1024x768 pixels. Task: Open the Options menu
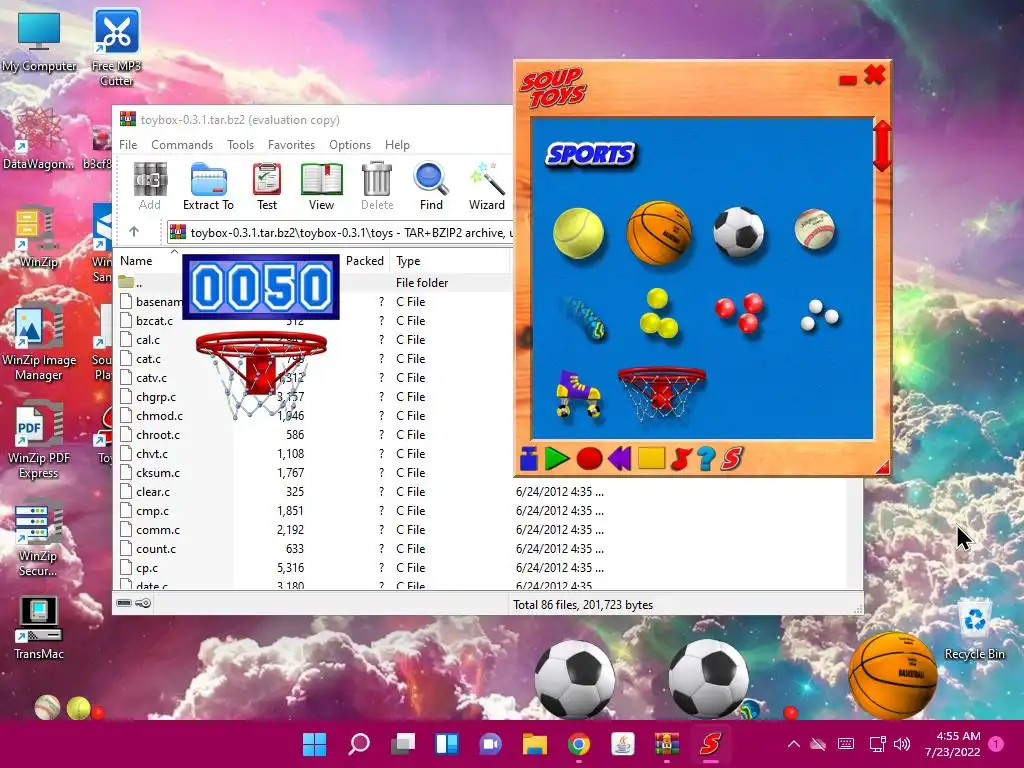pyautogui.click(x=350, y=145)
